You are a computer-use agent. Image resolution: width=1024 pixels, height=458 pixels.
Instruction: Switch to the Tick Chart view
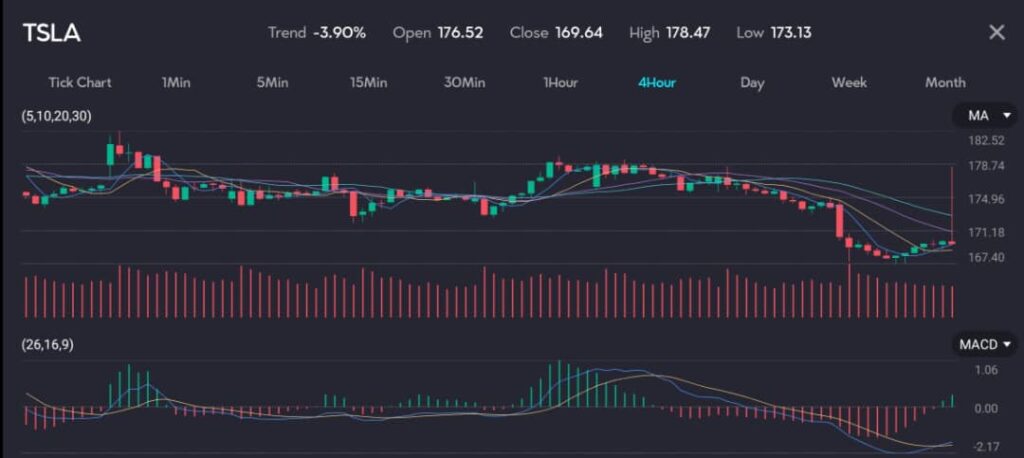[x=80, y=82]
